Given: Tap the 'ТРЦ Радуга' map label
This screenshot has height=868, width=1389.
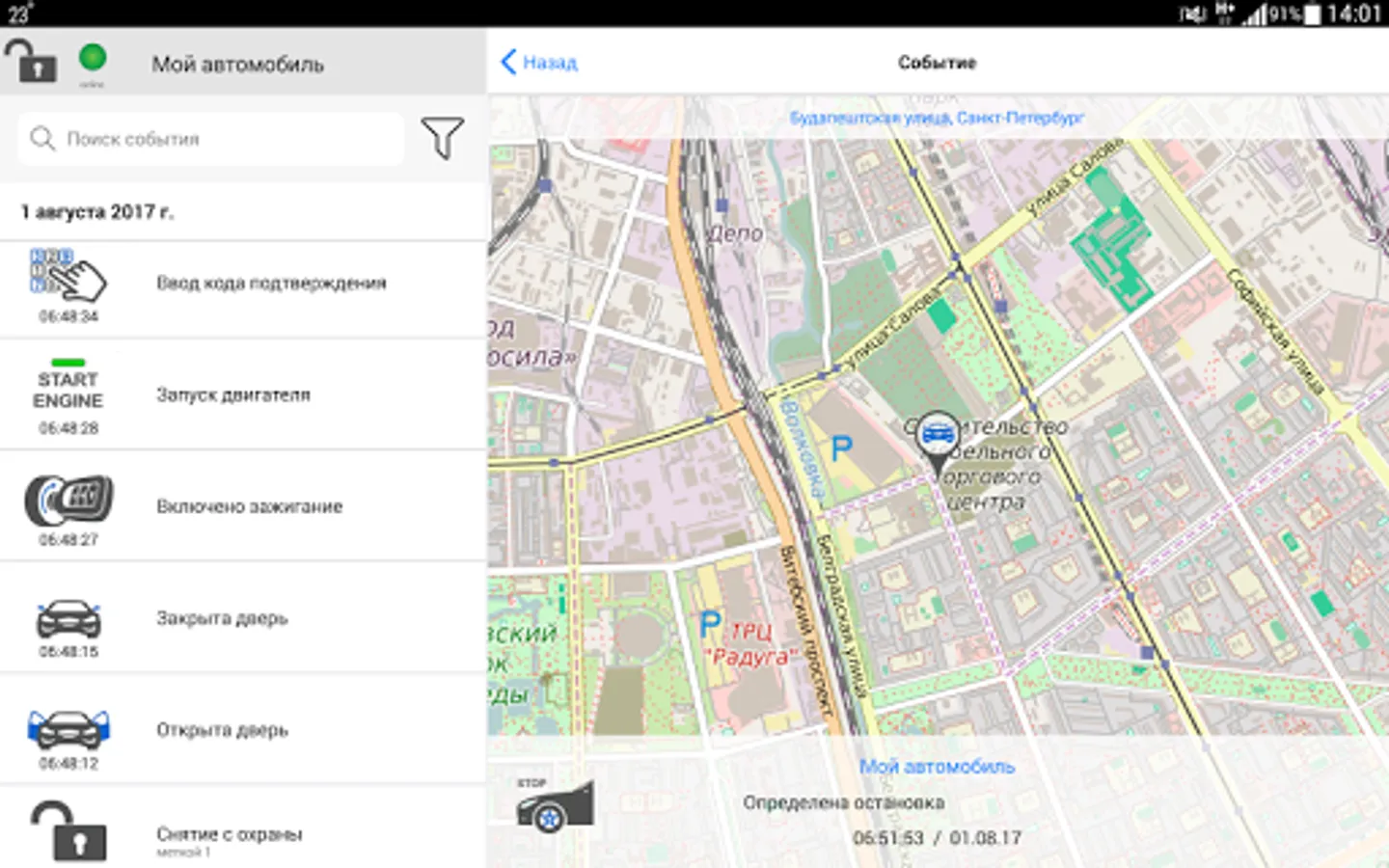Looking at the screenshot, I should (x=751, y=644).
